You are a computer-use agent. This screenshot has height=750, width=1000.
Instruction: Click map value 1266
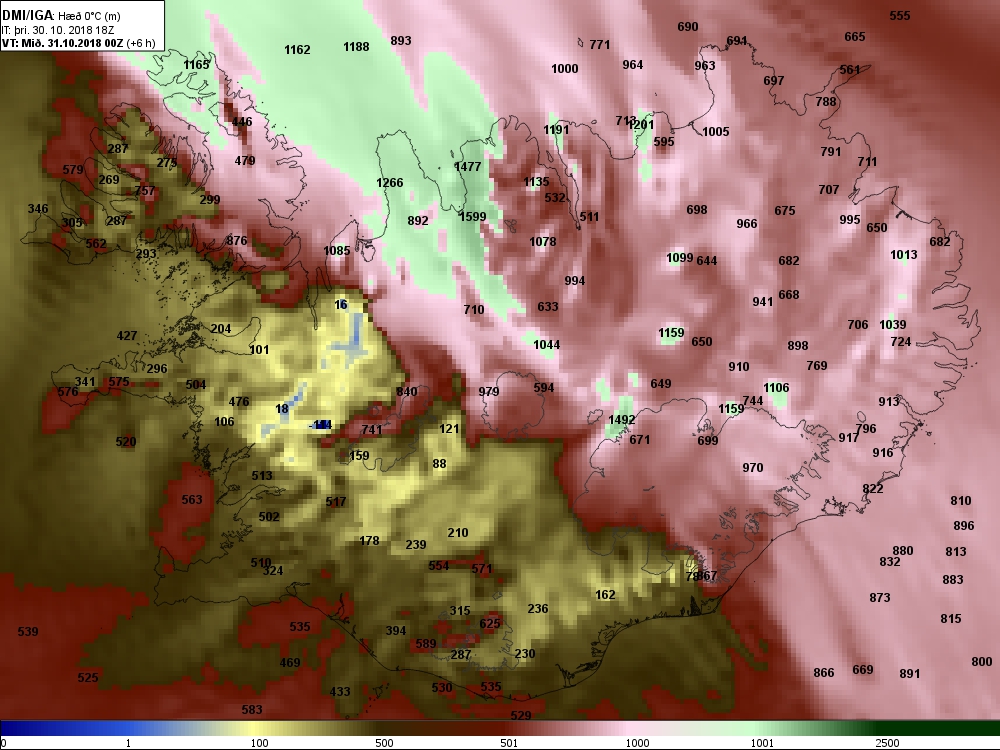coord(390,183)
